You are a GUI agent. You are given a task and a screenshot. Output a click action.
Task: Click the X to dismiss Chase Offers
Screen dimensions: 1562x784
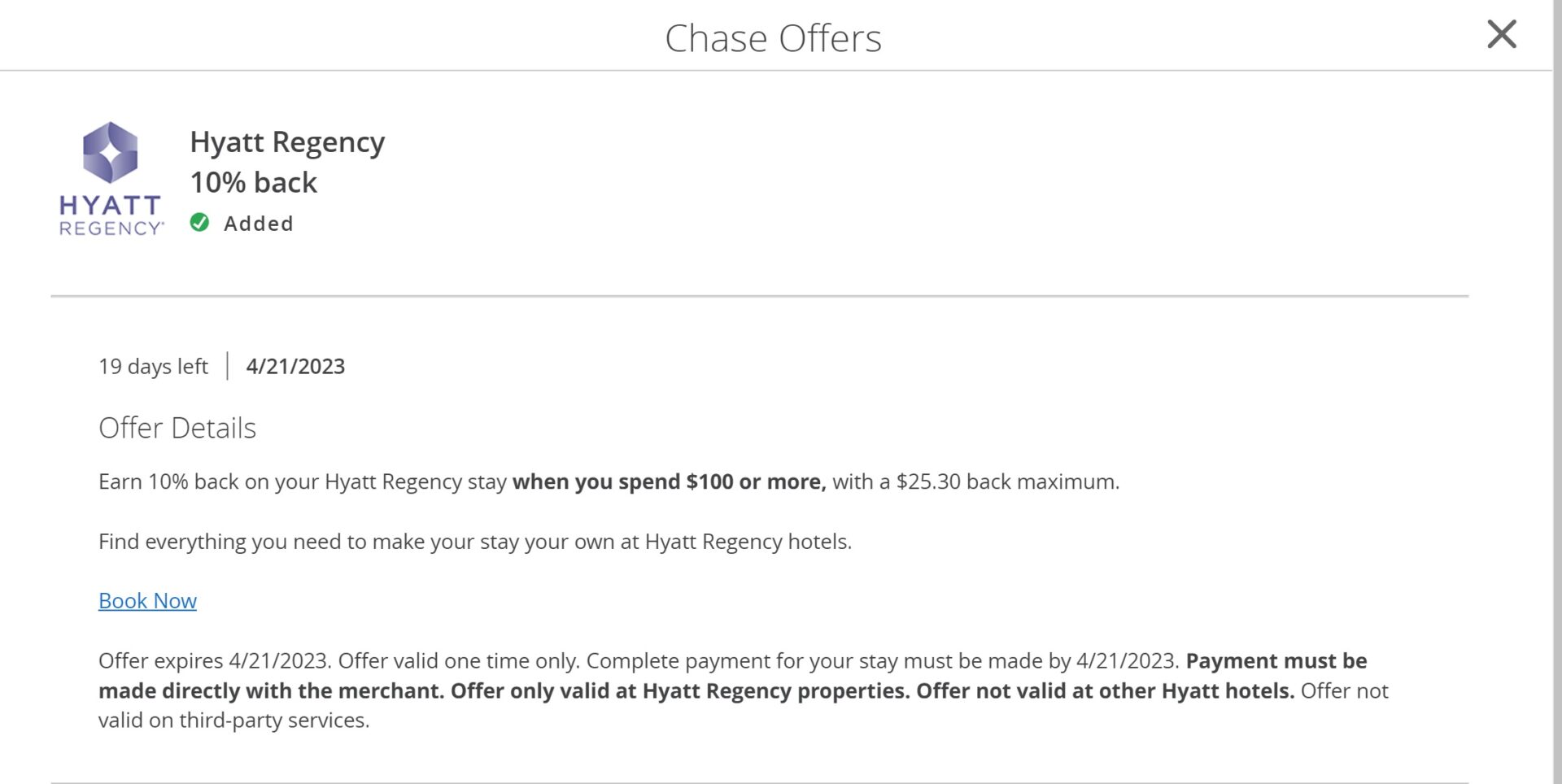1502,34
